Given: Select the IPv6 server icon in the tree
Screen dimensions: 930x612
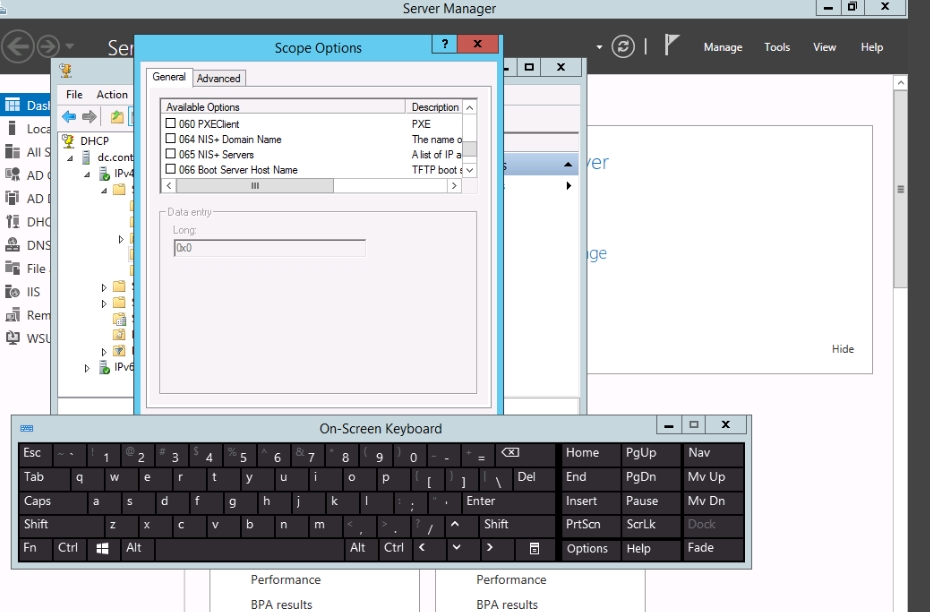Looking at the screenshot, I should (104, 368).
